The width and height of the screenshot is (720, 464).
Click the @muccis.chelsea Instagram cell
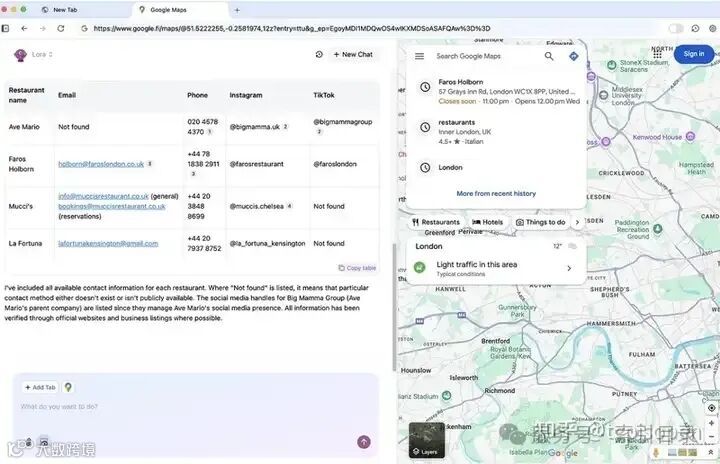256,206
